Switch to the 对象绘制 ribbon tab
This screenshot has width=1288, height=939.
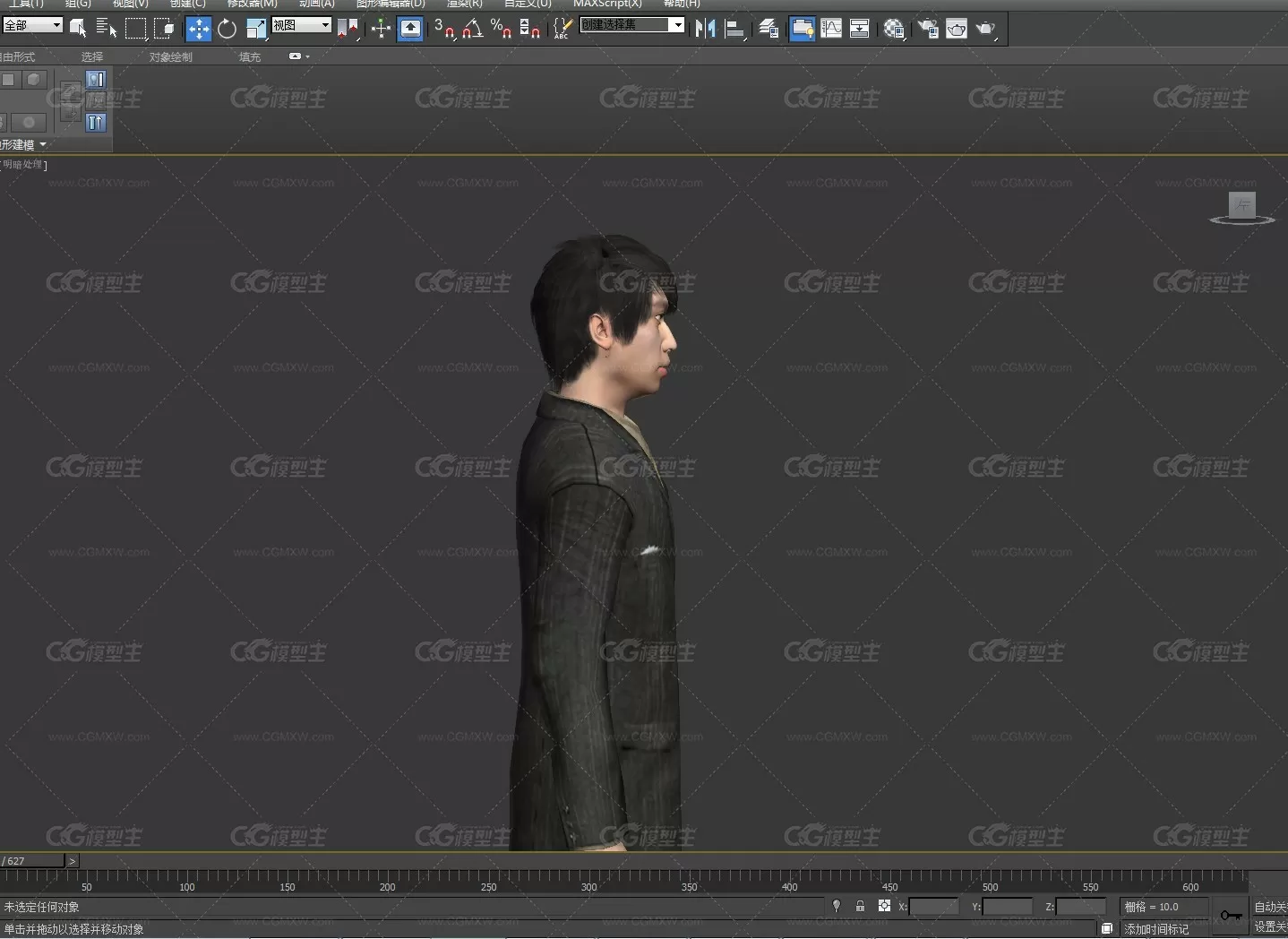pos(171,56)
